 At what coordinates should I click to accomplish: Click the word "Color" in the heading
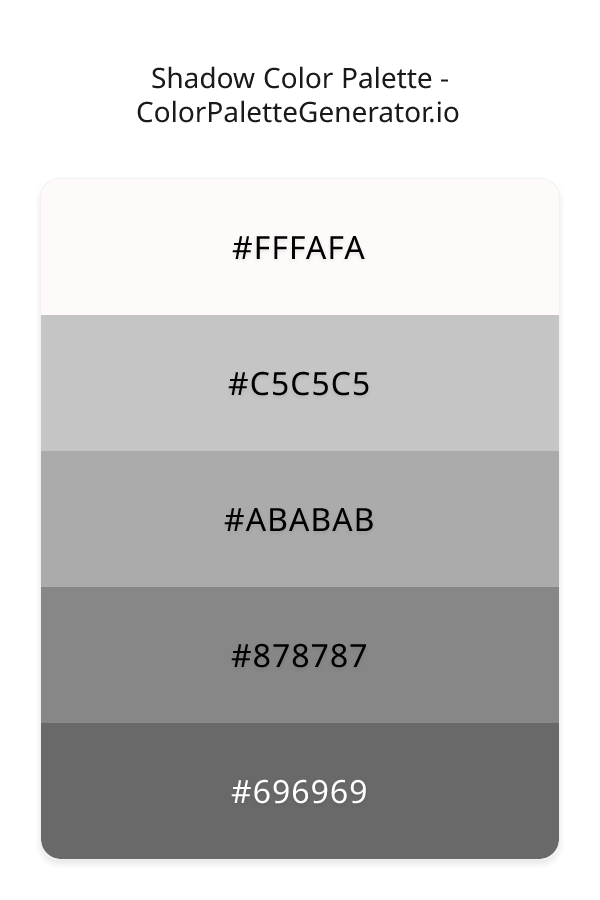[x=289, y=78]
